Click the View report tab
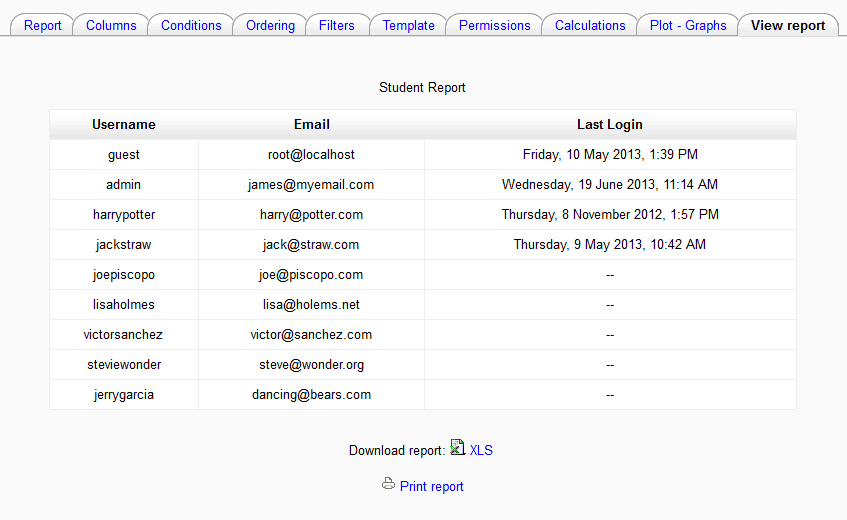Screen dimensions: 847x520 [x=788, y=25]
